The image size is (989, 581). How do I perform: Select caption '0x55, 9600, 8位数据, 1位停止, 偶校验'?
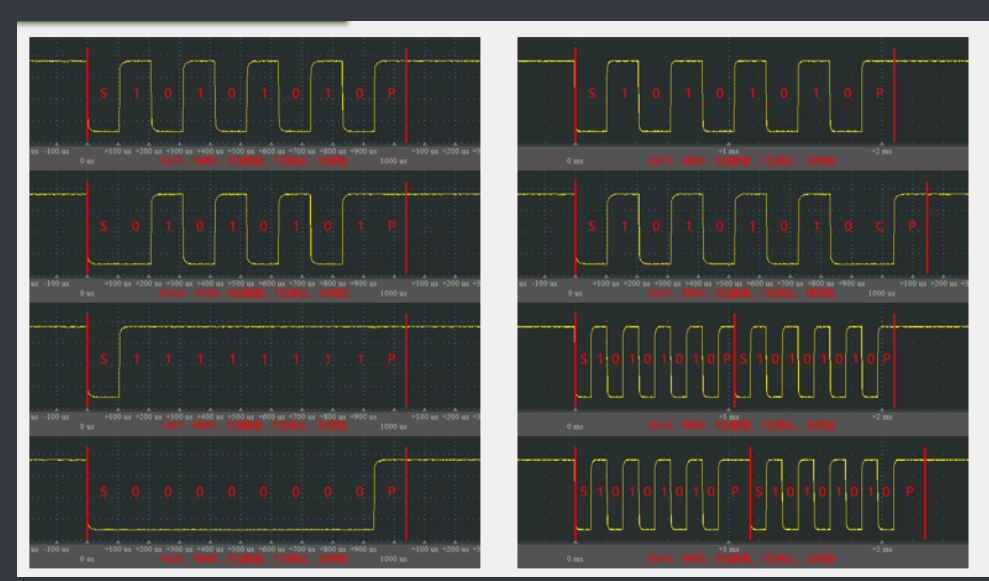742,293
